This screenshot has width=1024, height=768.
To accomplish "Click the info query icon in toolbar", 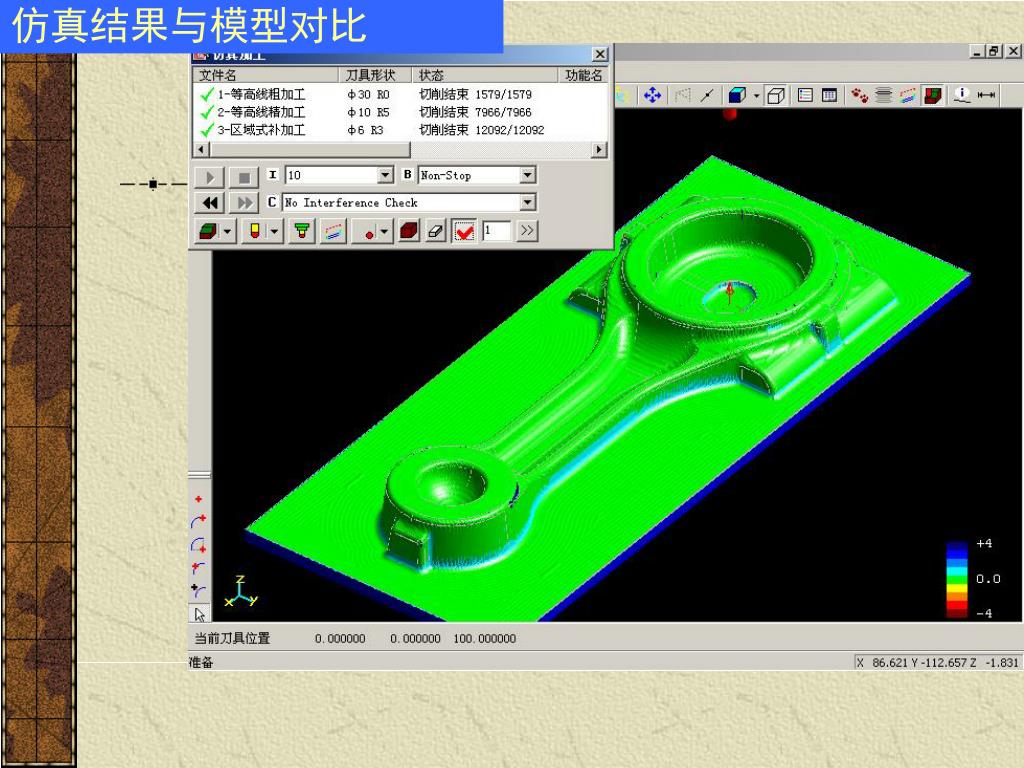I will pos(962,95).
